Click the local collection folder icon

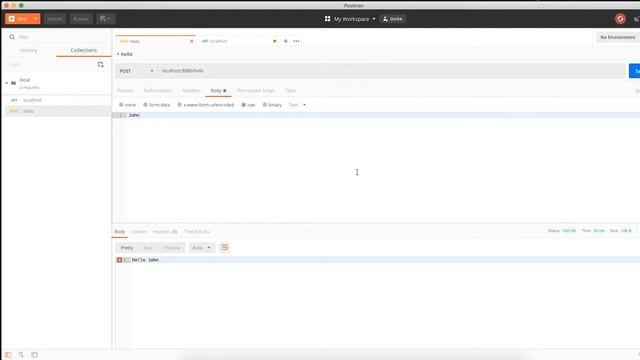(x=13, y=83)
